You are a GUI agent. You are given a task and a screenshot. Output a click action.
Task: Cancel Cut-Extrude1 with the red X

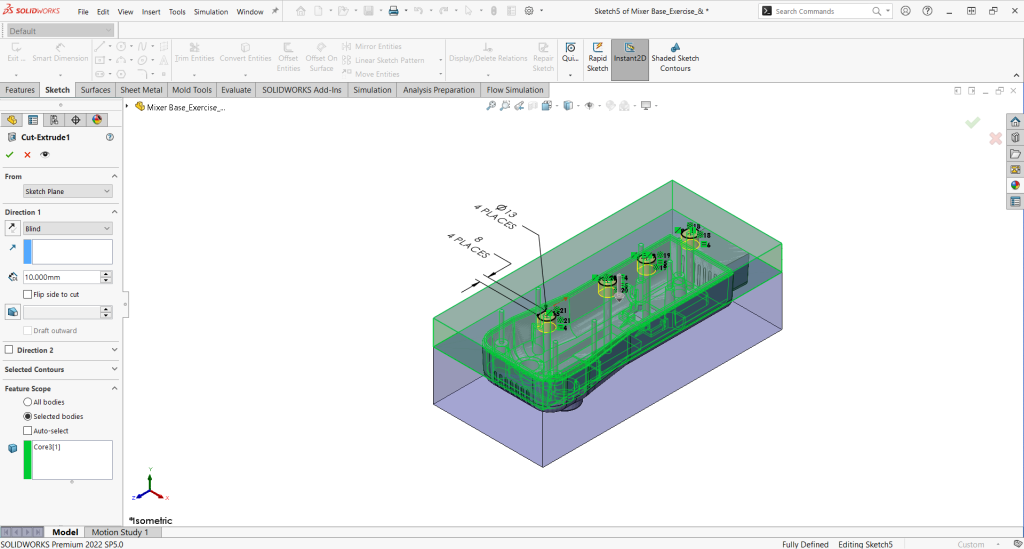pyautogui.click(x=27, y=155)
